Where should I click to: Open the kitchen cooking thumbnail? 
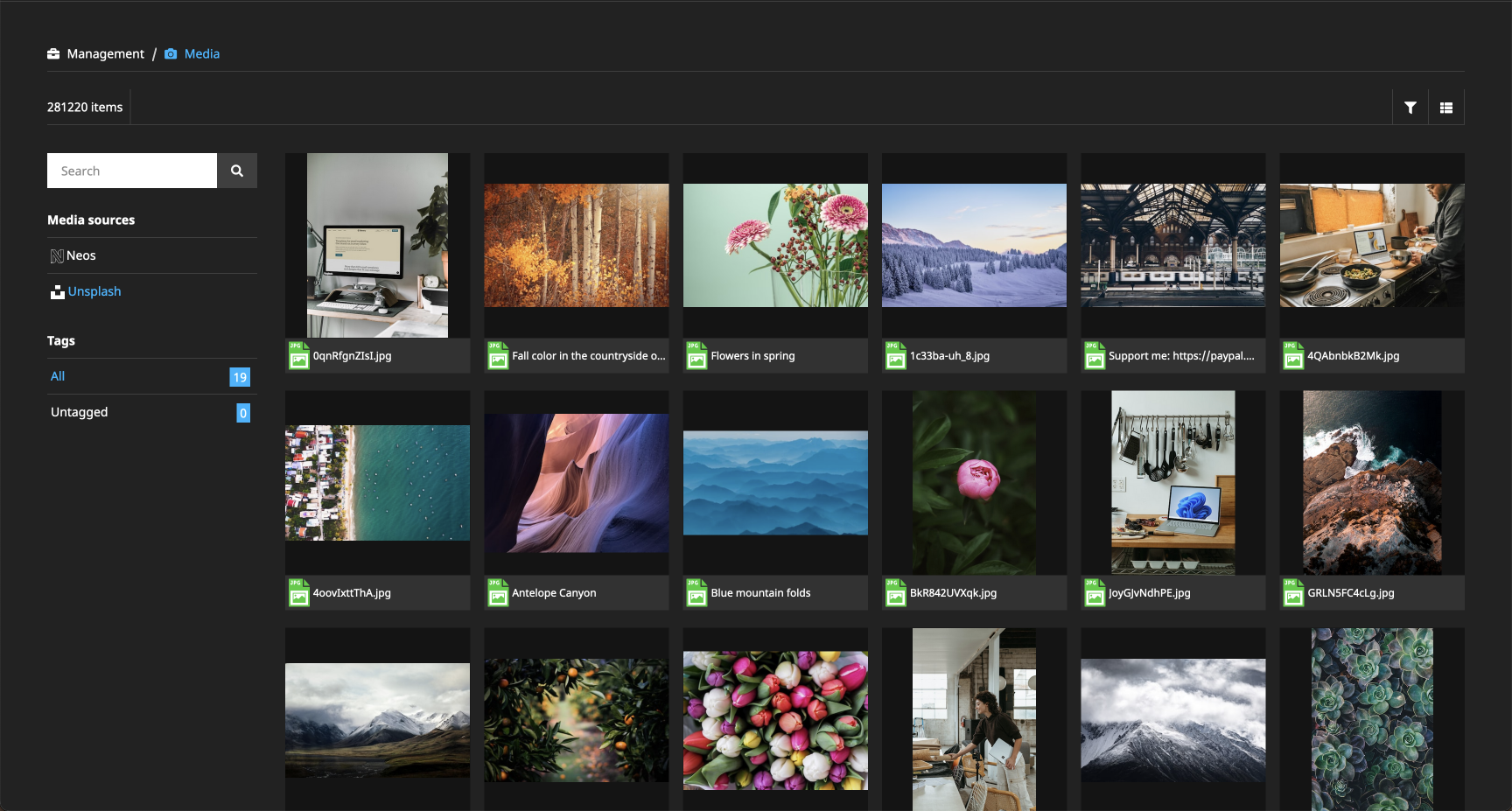click(x=1372, y=246)
